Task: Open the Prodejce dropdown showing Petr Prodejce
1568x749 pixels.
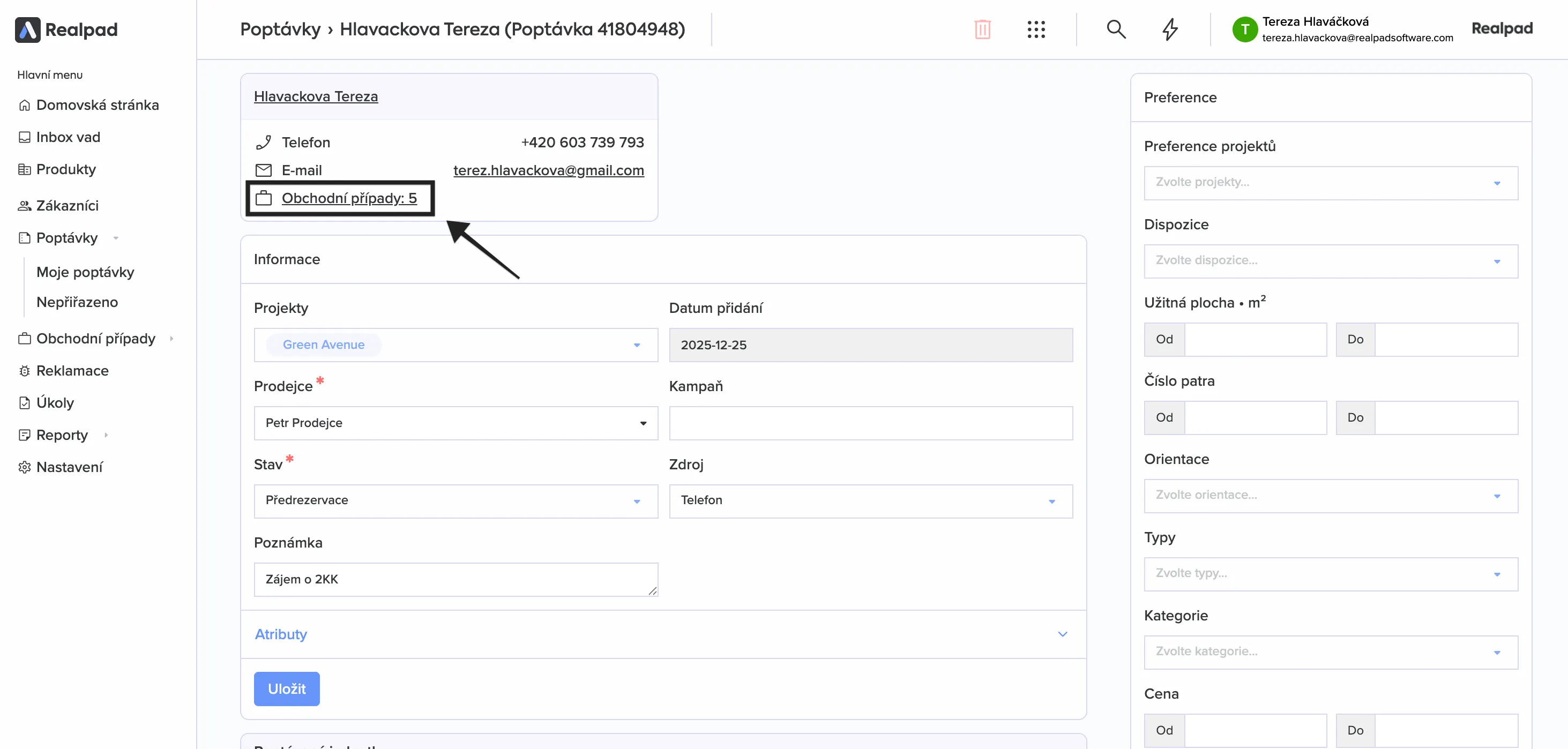Action: pyautogui.click(x=456, y=423)
